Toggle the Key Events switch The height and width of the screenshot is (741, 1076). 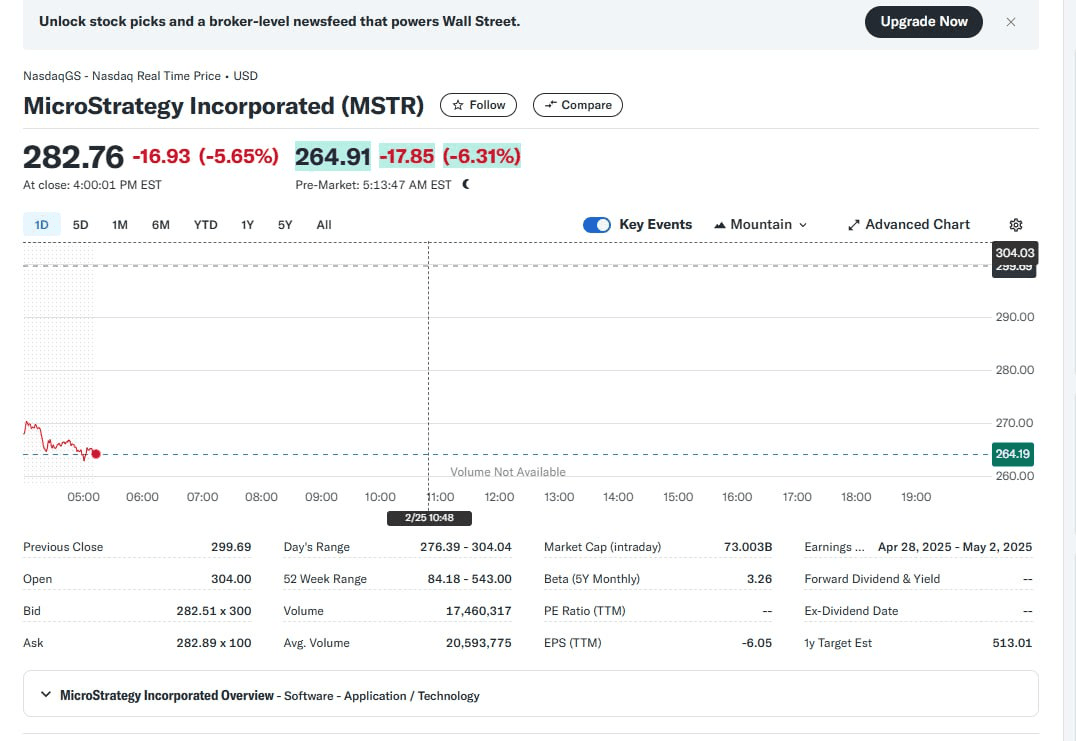point(596,225)
